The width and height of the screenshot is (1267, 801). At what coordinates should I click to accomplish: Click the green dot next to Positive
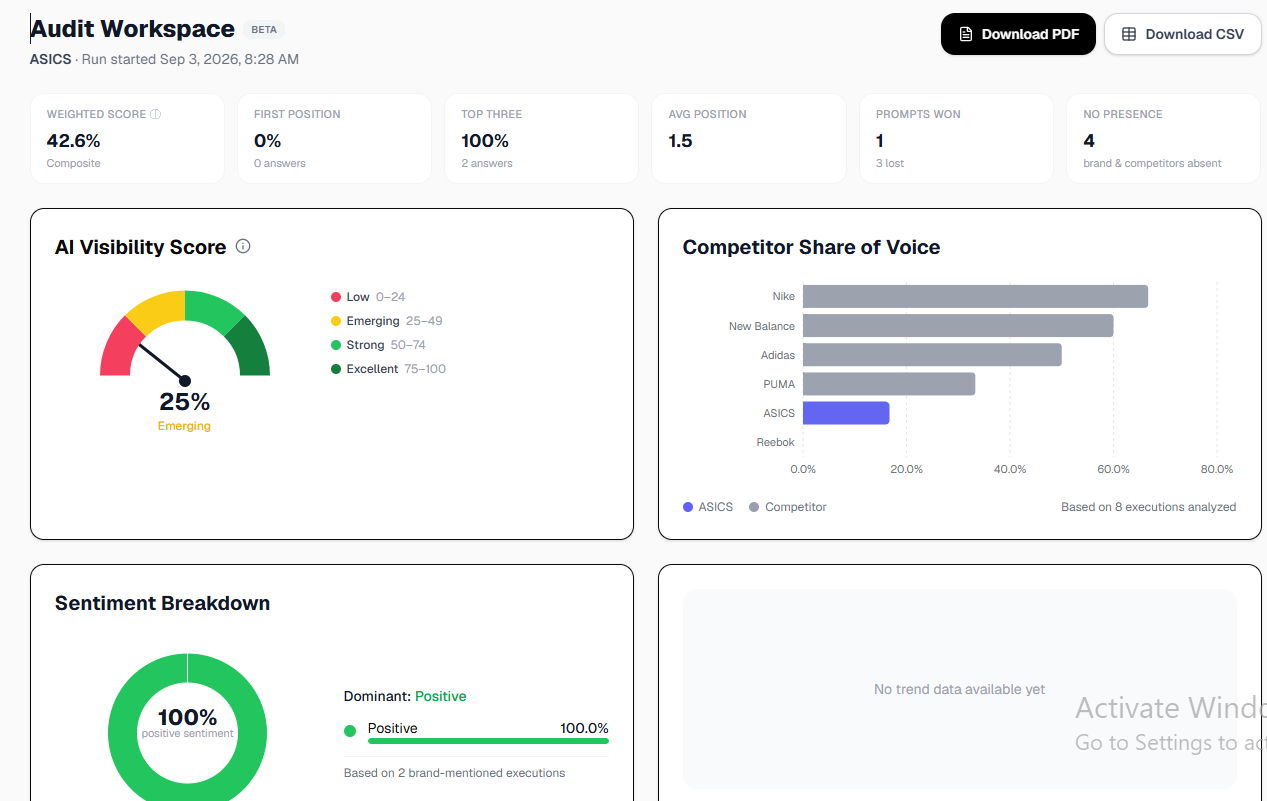pos(350,731)
